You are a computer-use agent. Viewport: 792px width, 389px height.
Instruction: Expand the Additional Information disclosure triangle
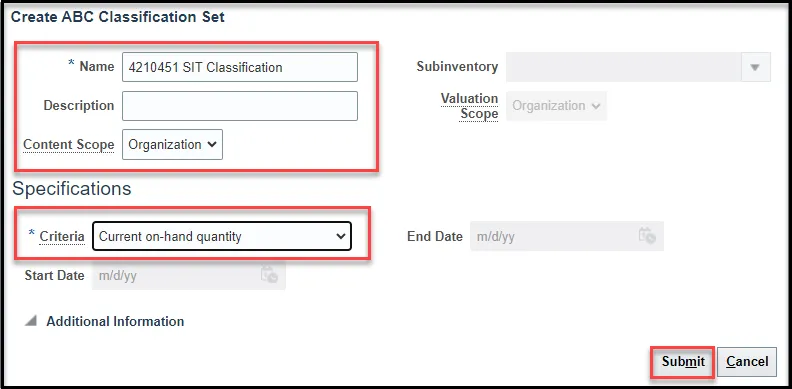tap(31, 321)
